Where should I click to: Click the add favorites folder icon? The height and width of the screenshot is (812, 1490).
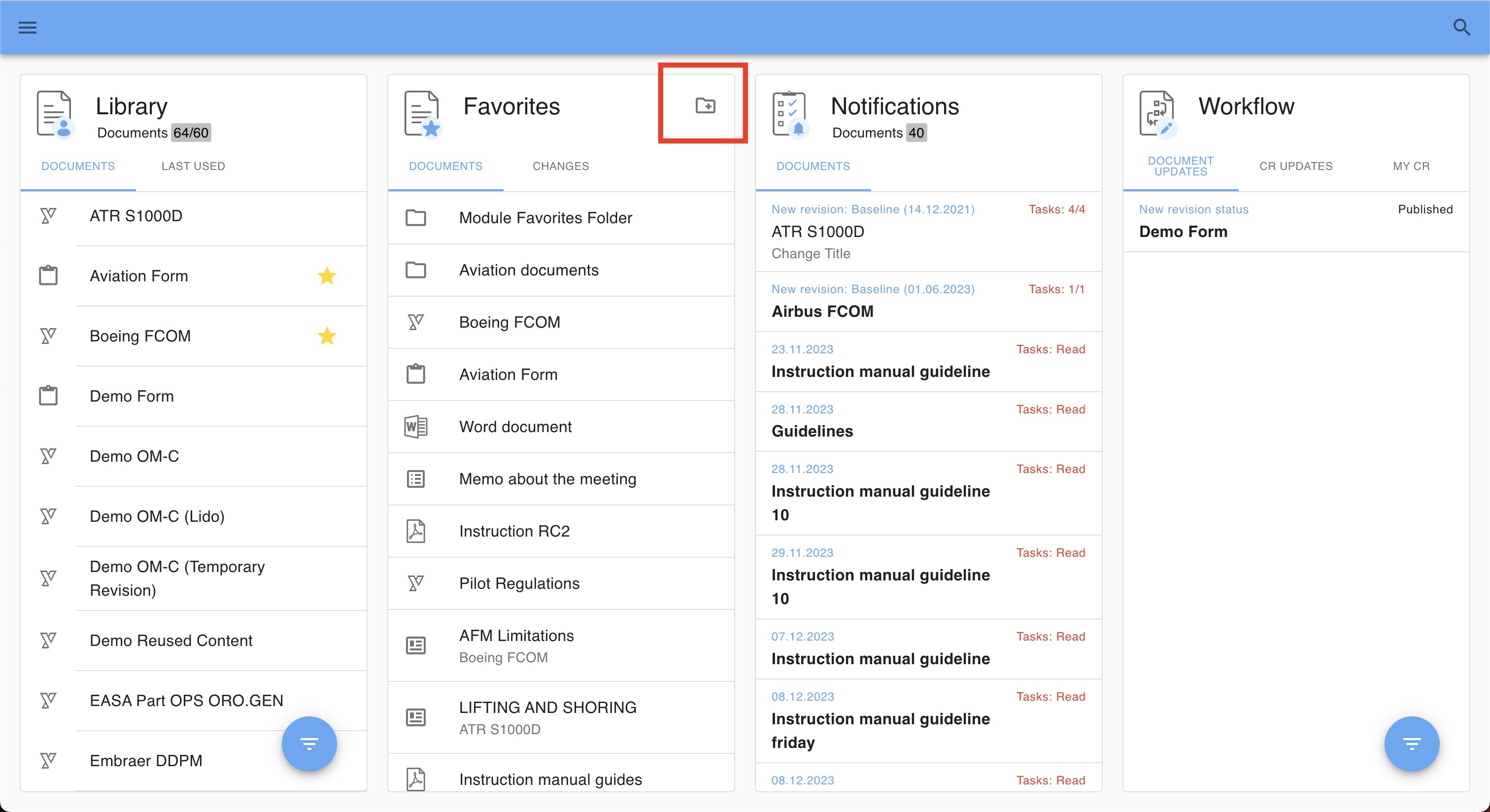pyautogui.click(x=705, y=105)
